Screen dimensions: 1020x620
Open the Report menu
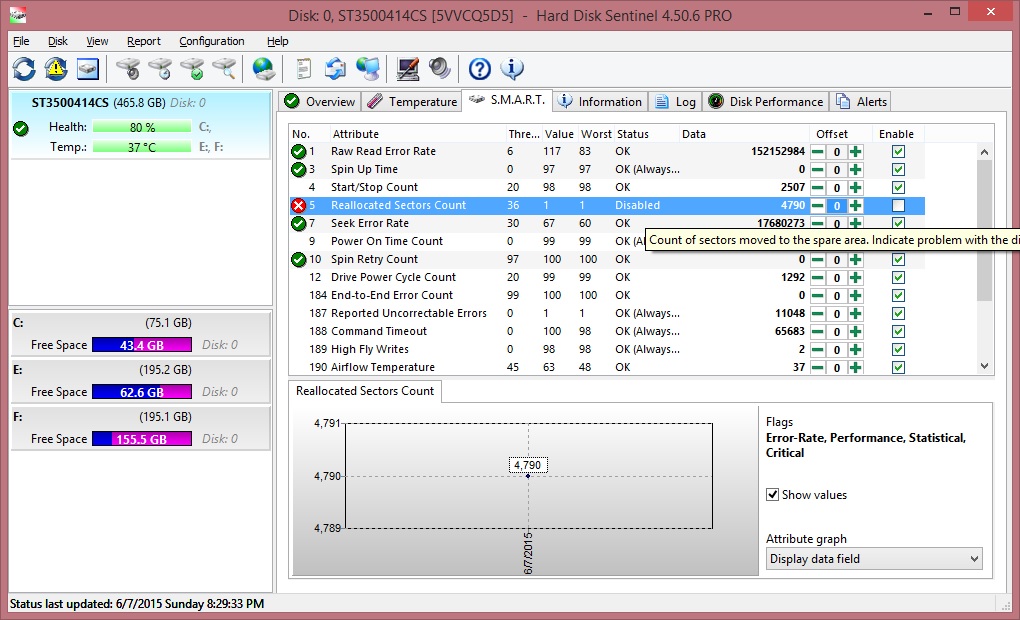point(143,41)
